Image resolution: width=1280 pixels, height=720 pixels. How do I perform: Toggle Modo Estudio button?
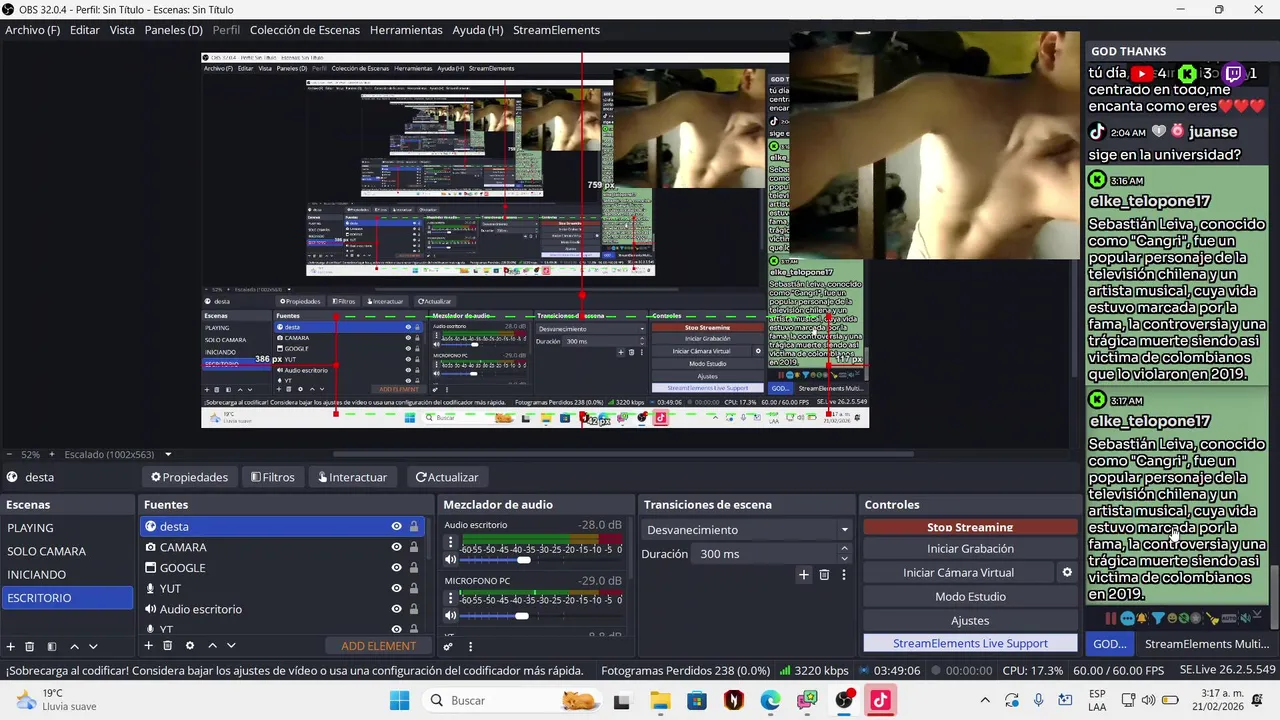[x=970, y=597]
